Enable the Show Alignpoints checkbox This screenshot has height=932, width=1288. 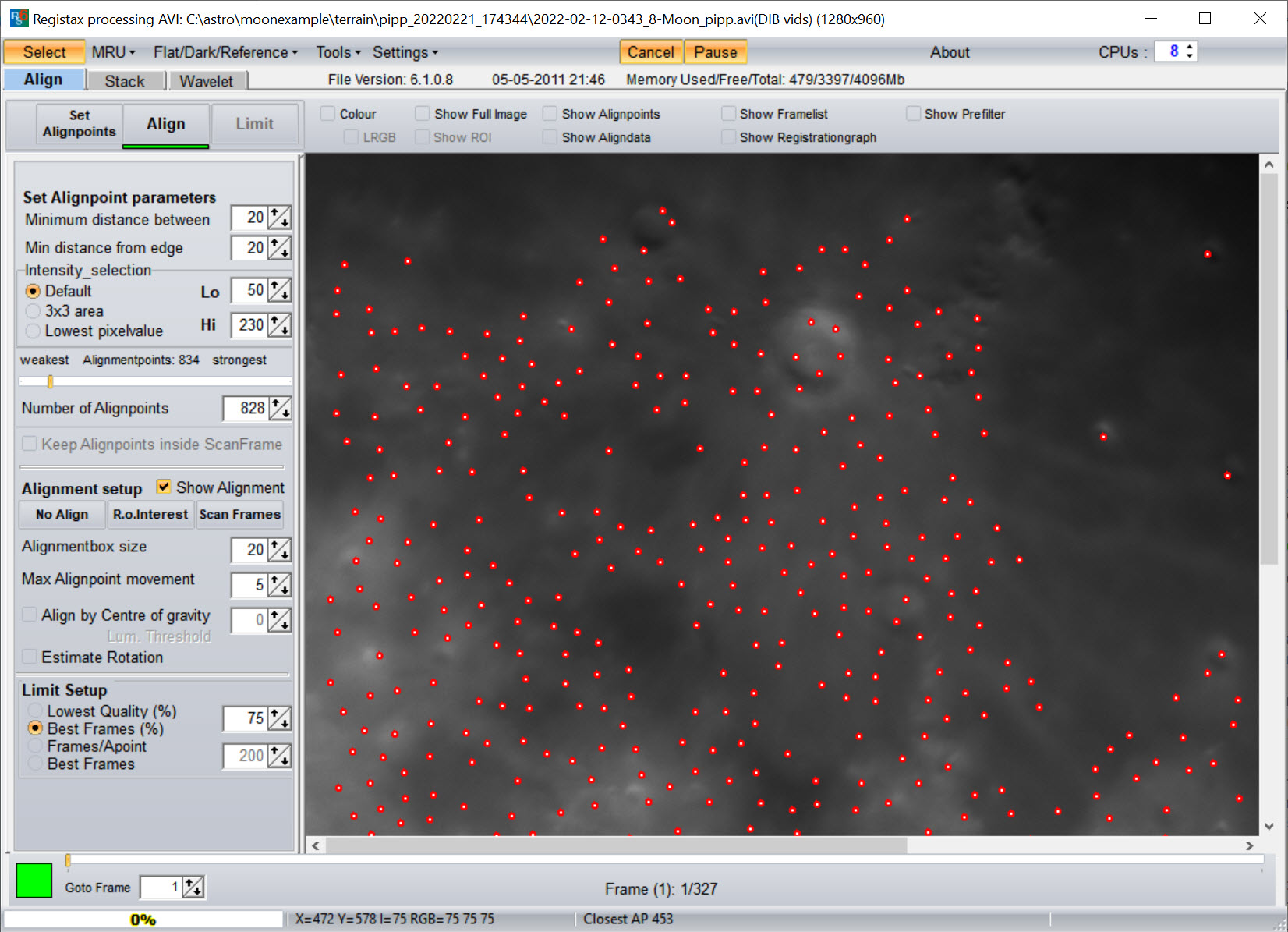coord(550,114)
